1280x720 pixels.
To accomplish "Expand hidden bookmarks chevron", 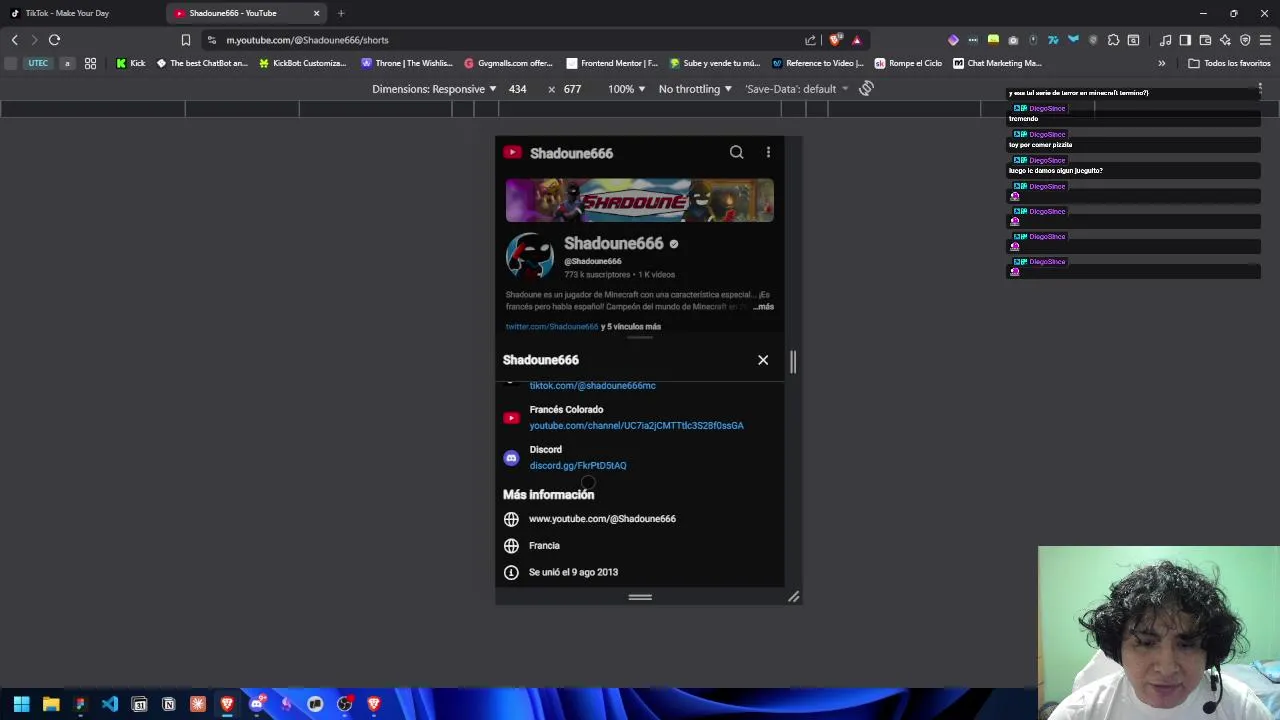I will point(1161,63).
